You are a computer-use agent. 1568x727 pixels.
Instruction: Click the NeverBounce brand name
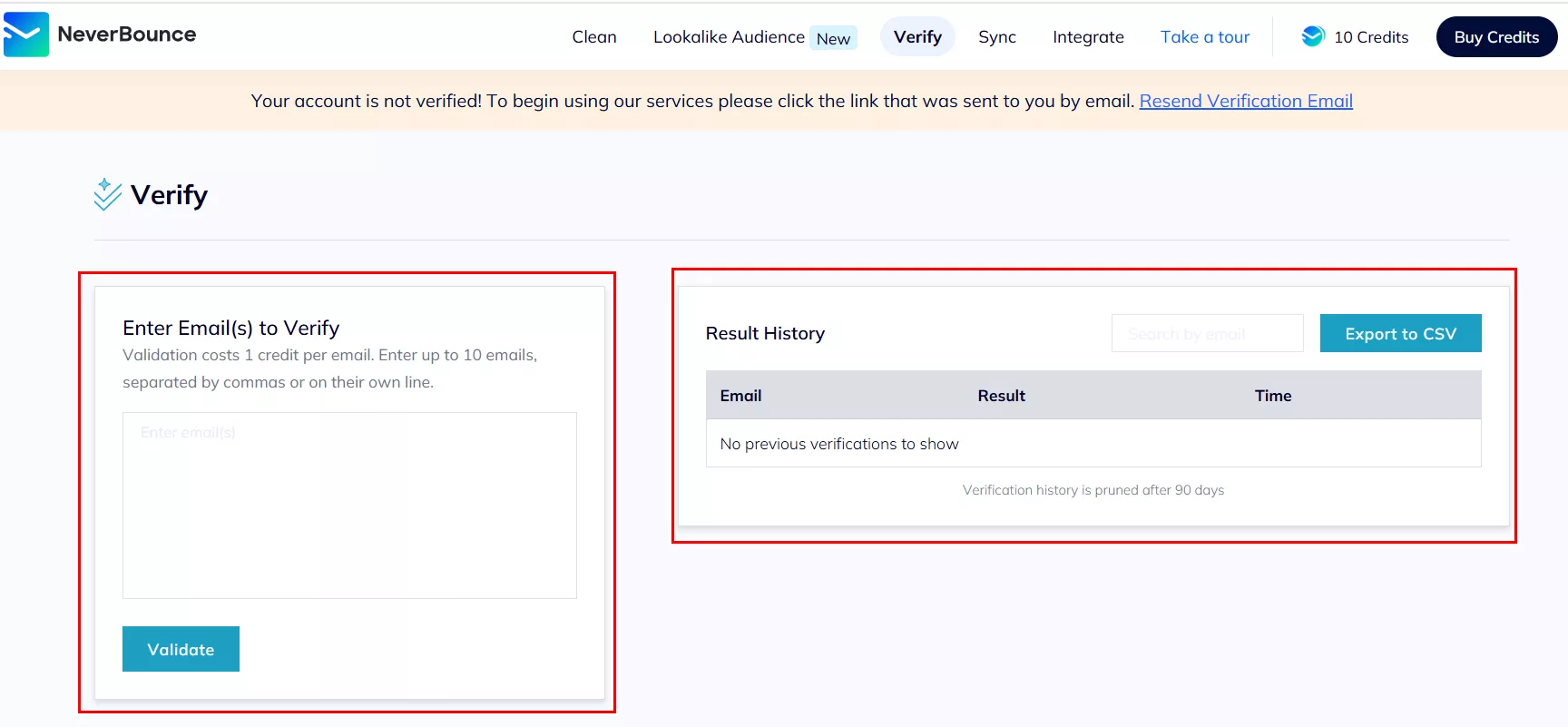coord(127,34)
